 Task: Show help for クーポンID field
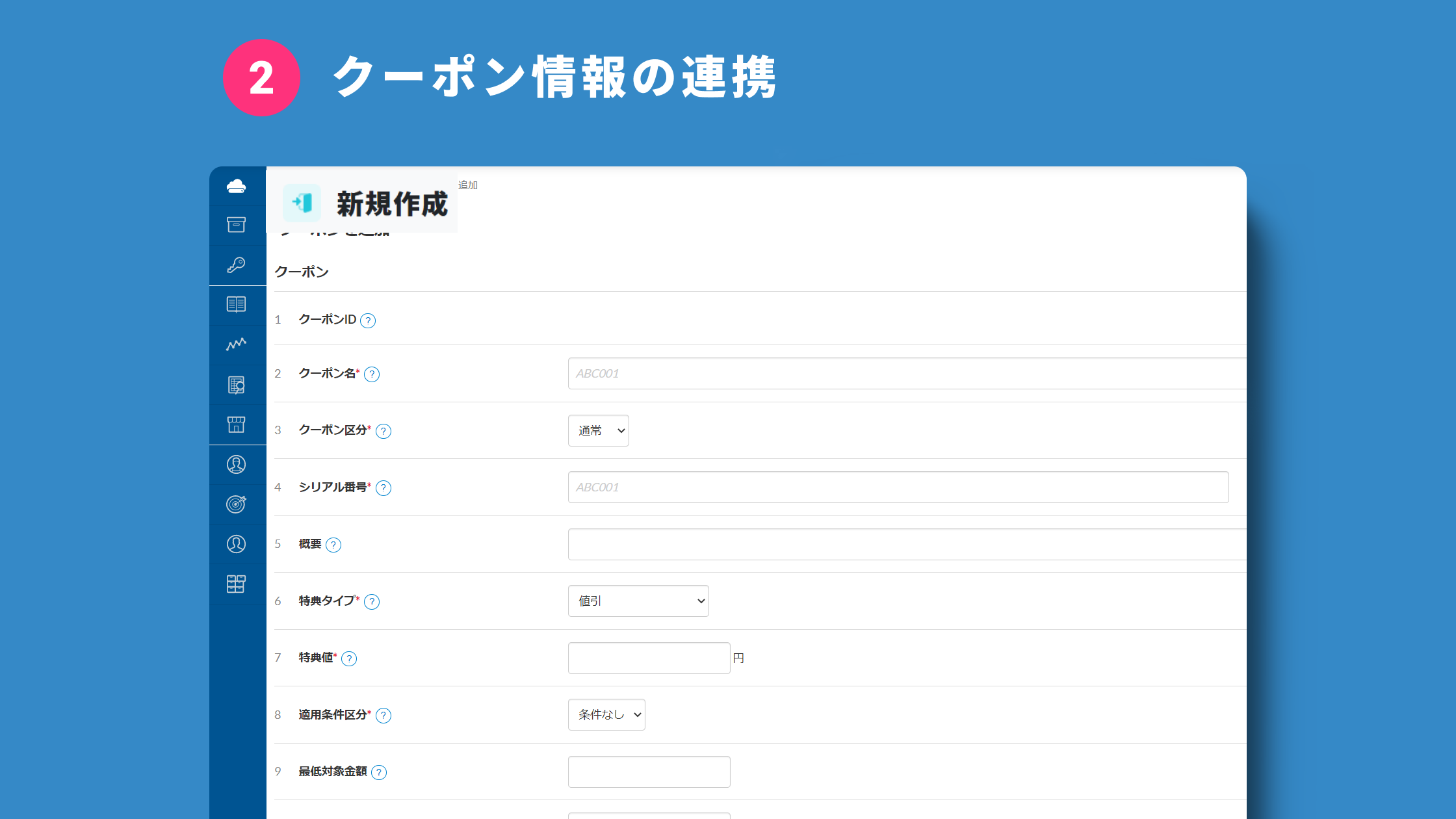[x=368, y=320]
